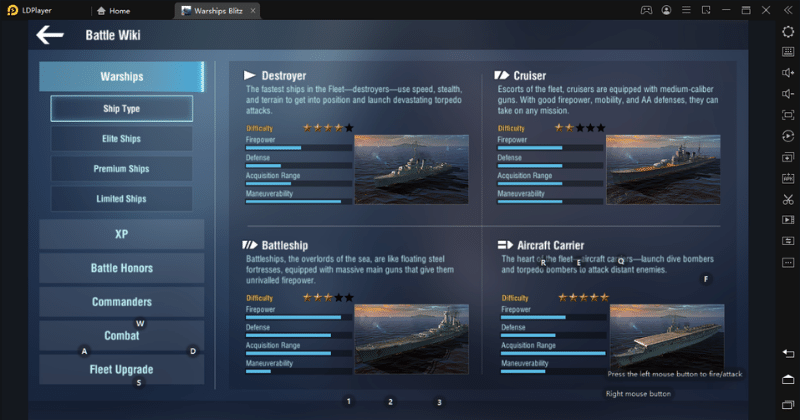Go back using the Battle Wiki arrow

50,35
